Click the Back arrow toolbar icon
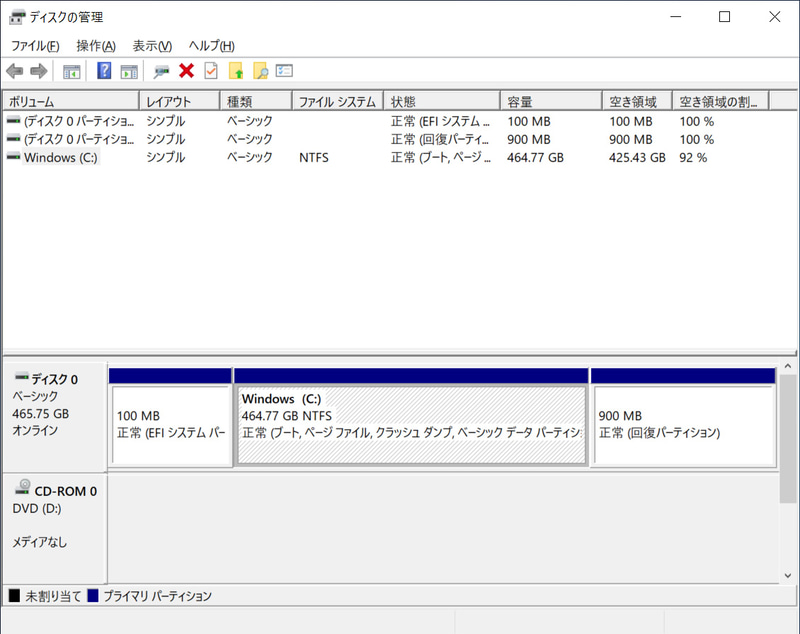This screenshot has width=800, height=634. 15,71
